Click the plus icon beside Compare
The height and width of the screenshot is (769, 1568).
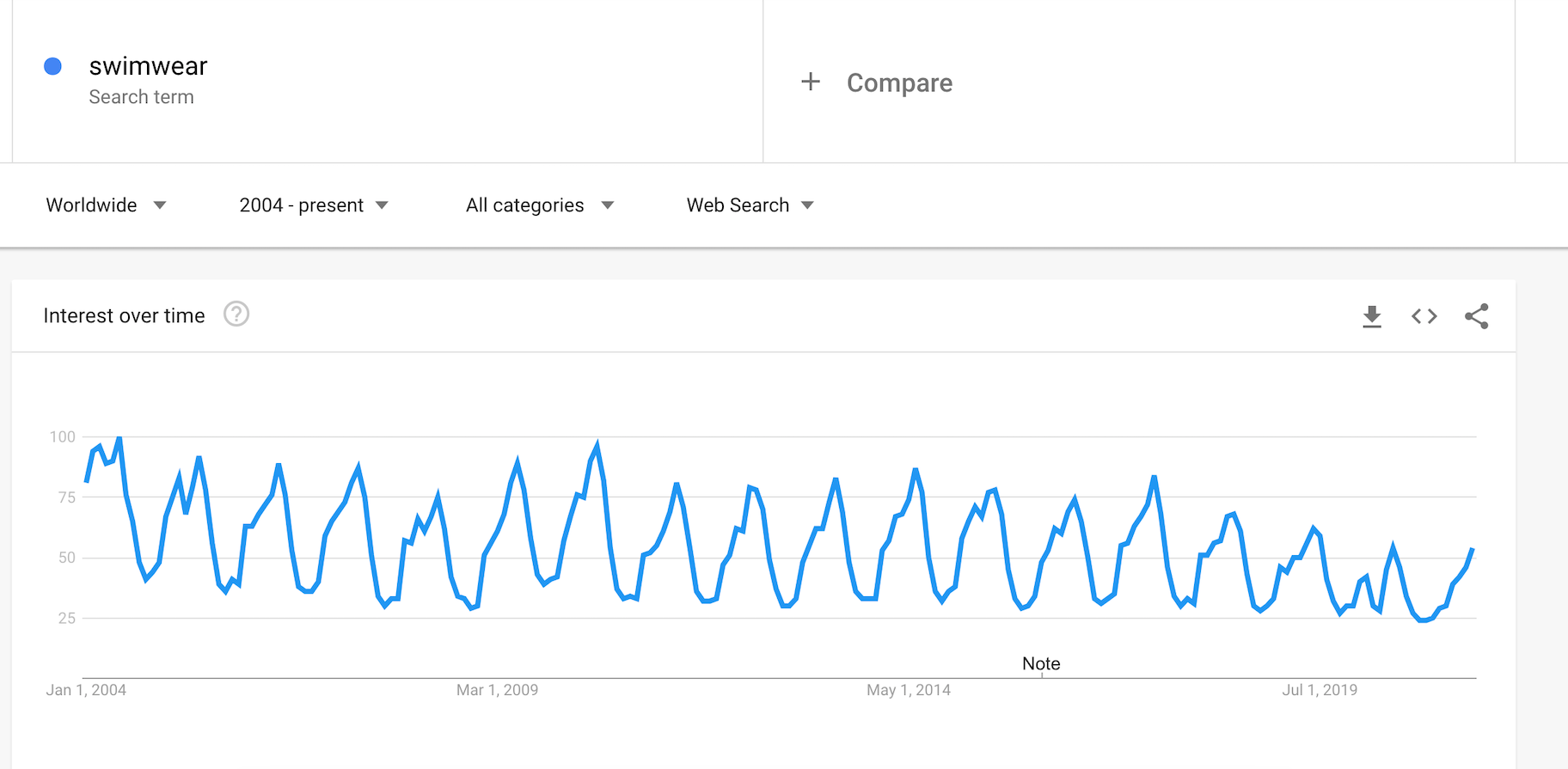(x=810, y=82)
